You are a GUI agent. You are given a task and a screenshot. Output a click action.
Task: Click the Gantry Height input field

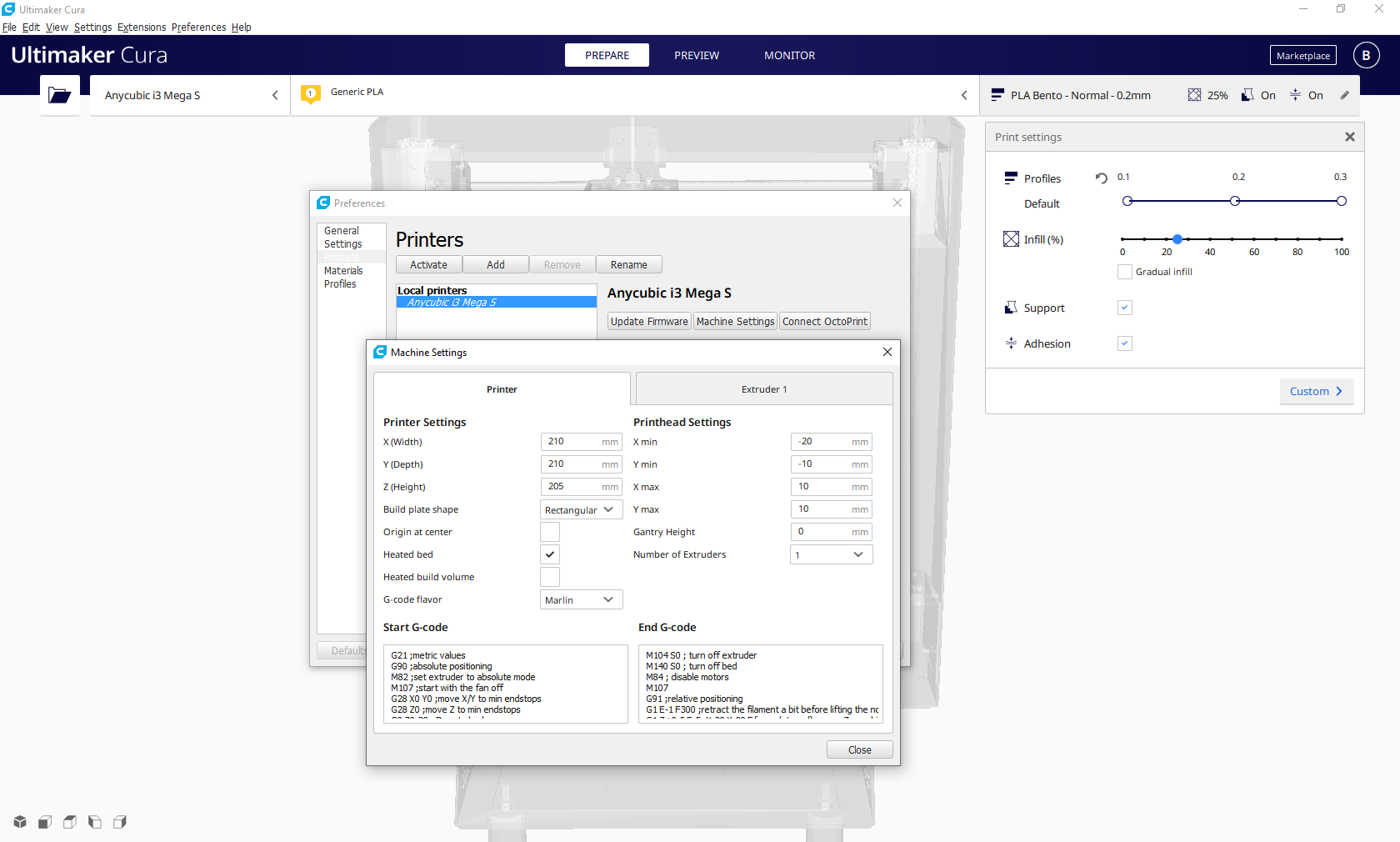click(832, 532)
